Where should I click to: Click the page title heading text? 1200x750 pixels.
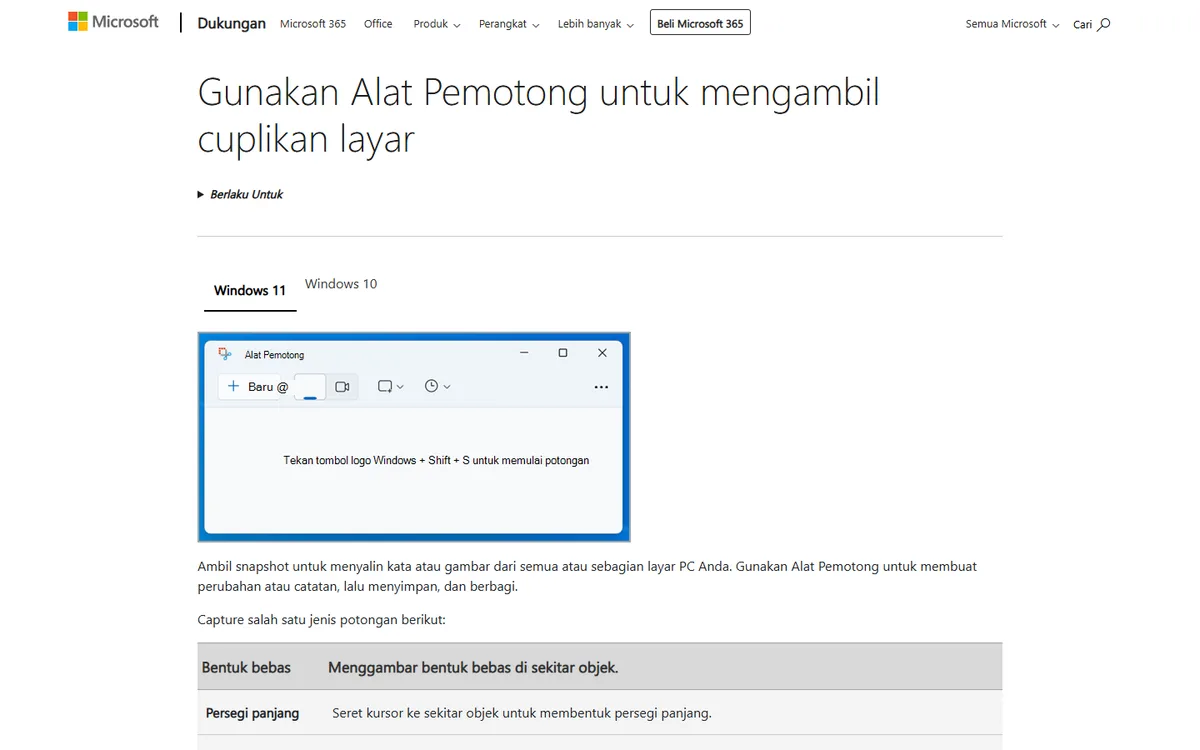[x=539, y=115]
